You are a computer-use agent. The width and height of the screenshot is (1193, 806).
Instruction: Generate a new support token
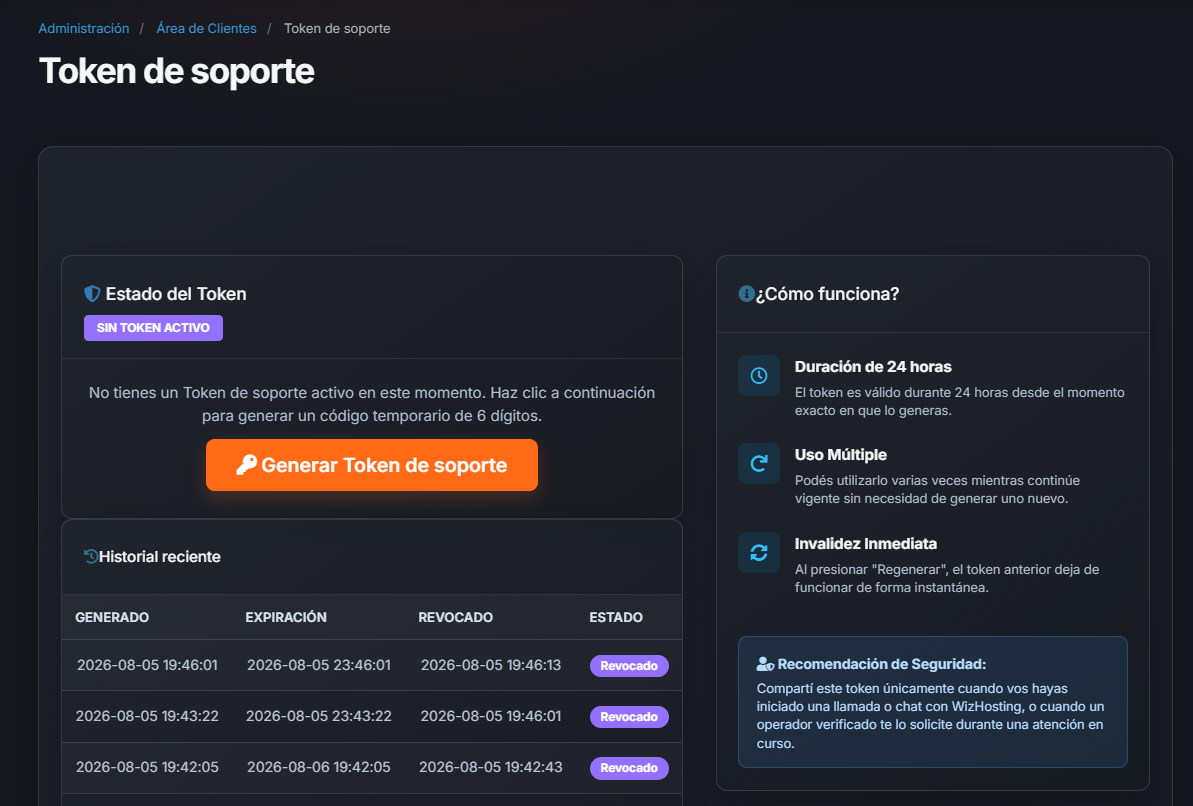point(372,465)
